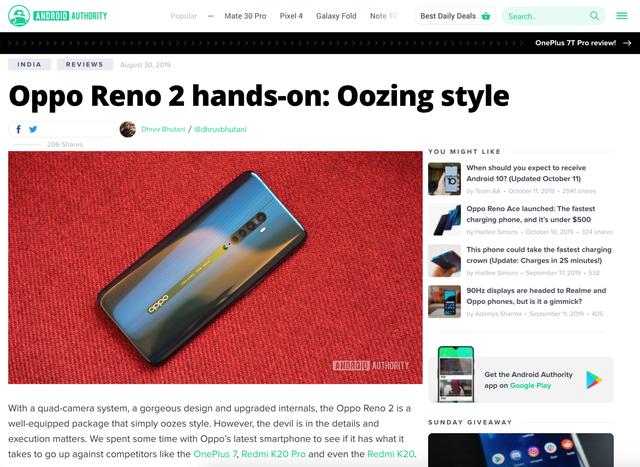
Task: Open the Oppo Reno Ace launched article
Action: click(531, 214)
